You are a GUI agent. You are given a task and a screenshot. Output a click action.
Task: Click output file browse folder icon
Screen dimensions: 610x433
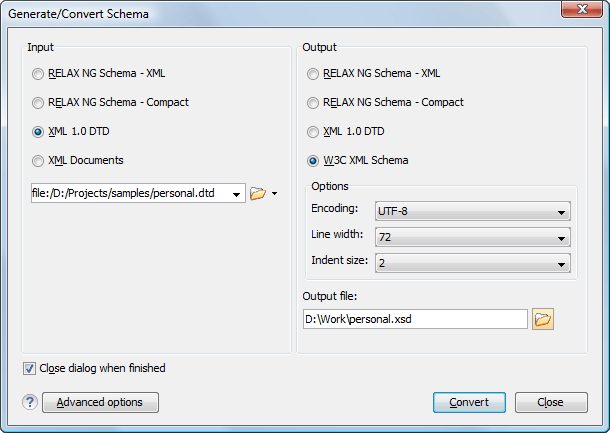543,319
